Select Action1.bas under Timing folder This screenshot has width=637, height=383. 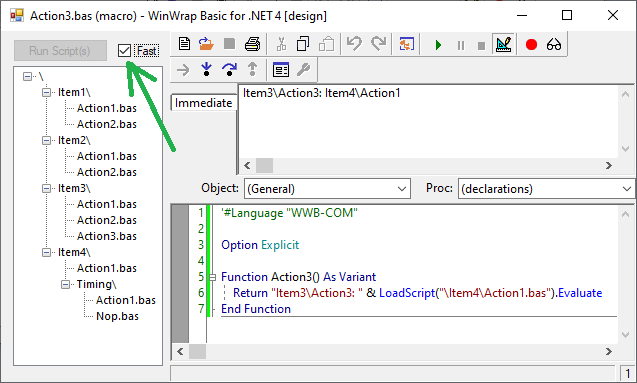pos(126,301)
